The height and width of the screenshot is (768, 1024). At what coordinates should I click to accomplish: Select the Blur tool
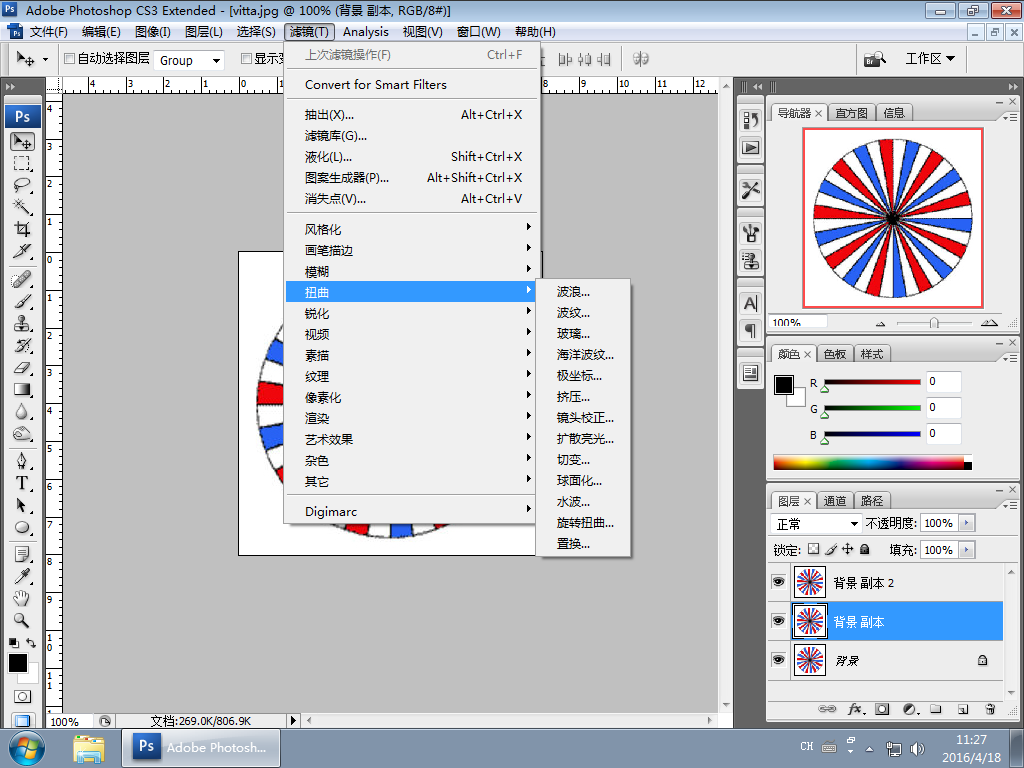pyautogui.click(x=22, y=411)
